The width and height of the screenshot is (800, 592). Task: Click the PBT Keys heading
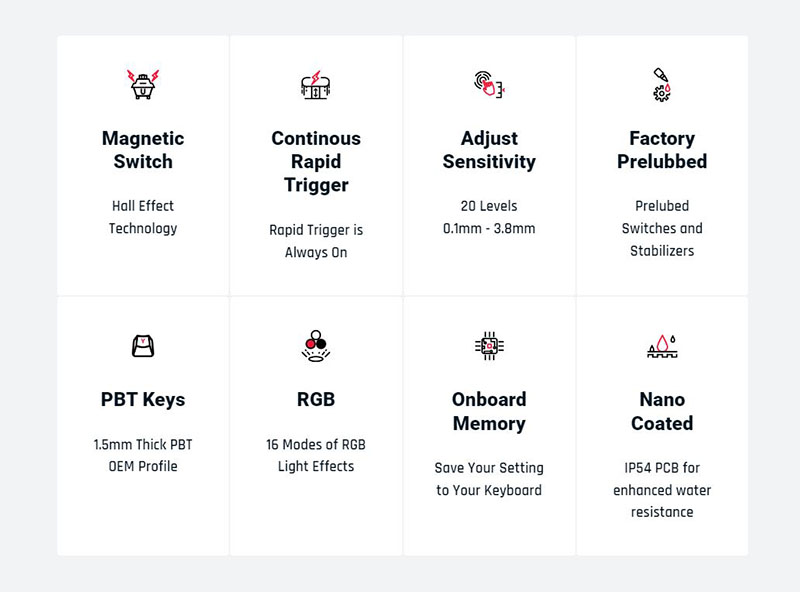[143, 400]
